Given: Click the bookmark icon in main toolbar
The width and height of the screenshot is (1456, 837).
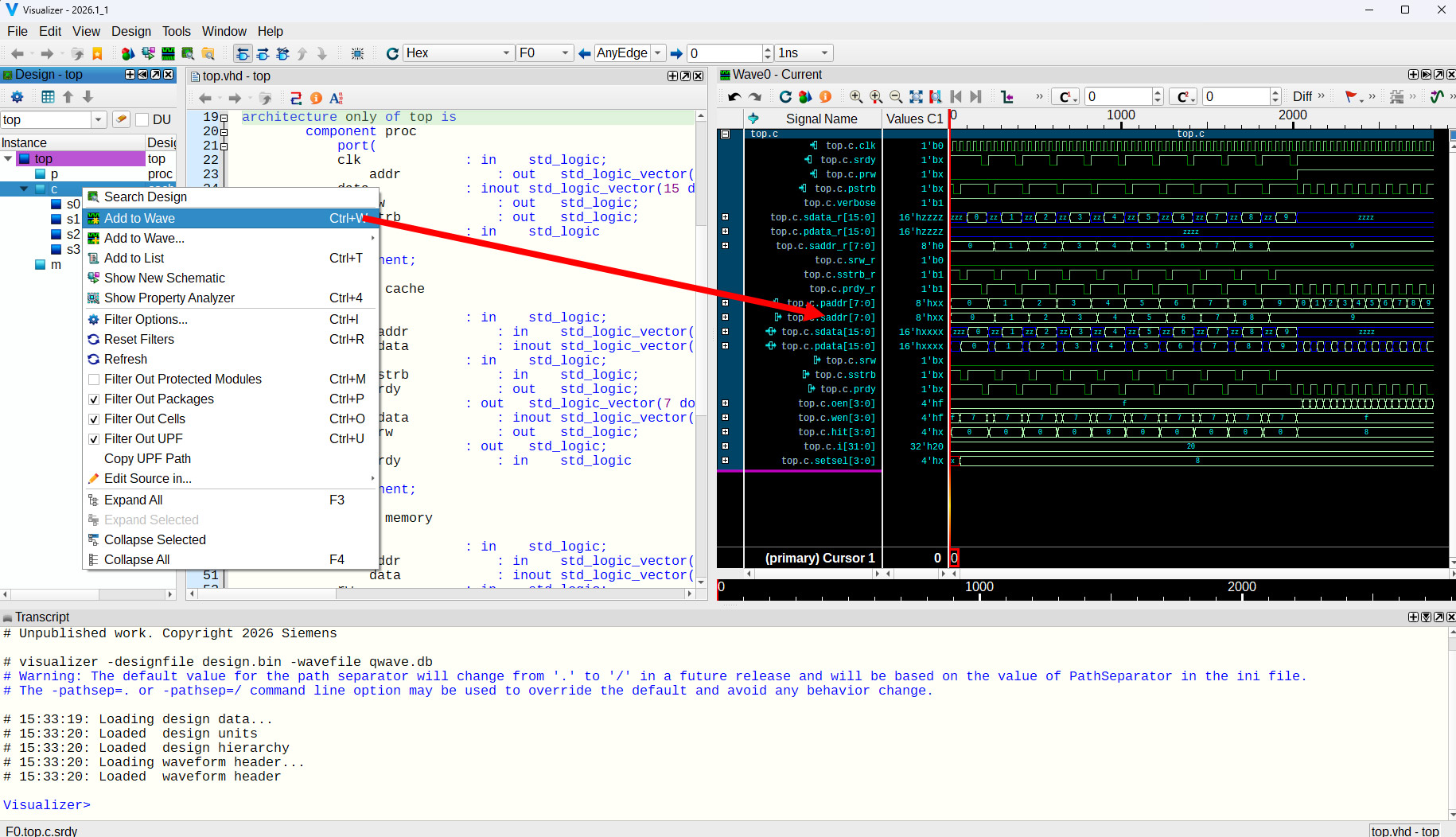Looking at the screenshot, I should point(98,53).
